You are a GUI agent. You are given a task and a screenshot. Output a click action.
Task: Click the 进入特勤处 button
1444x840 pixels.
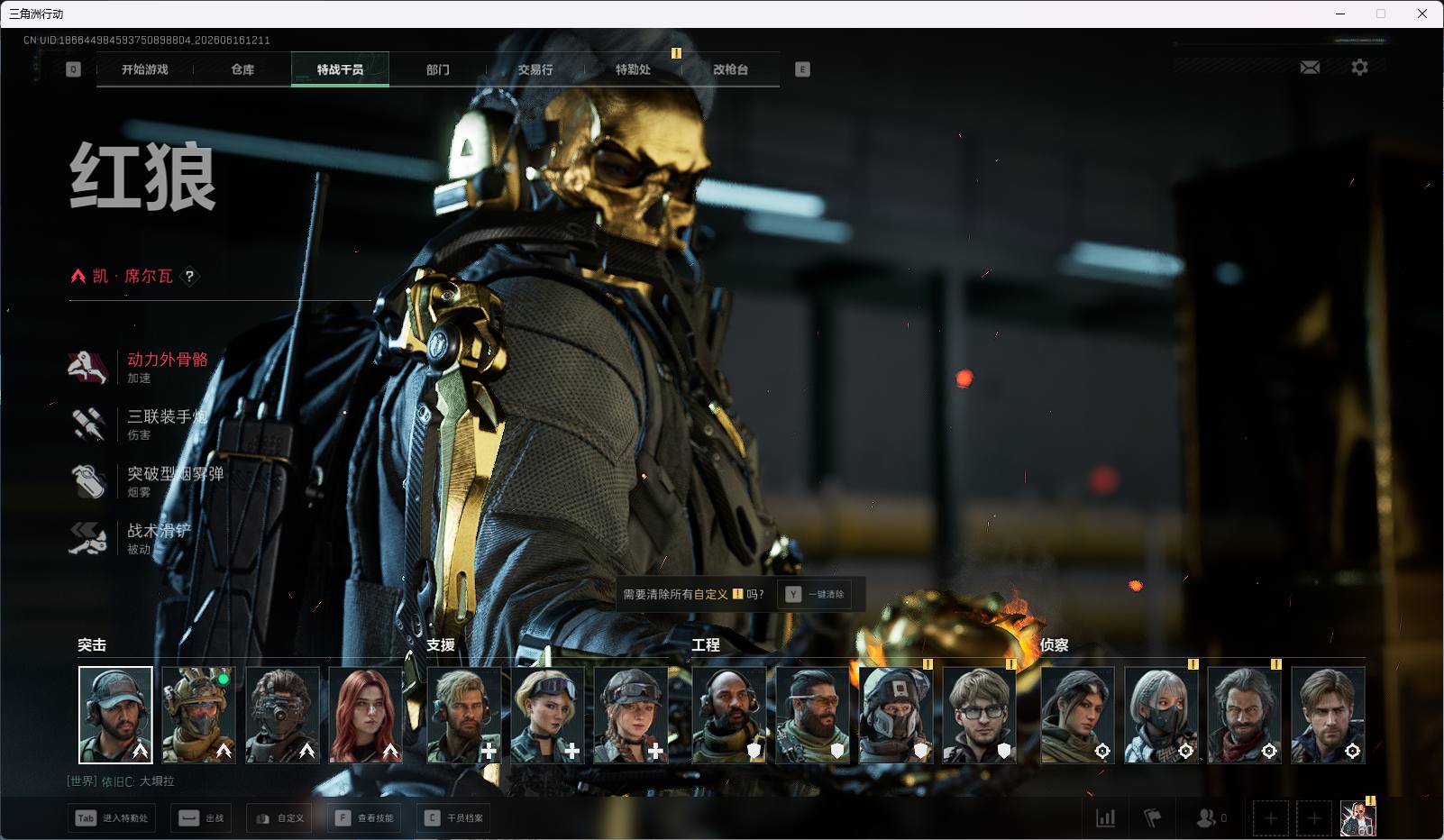pyautogui.click(x=113, y=818)
